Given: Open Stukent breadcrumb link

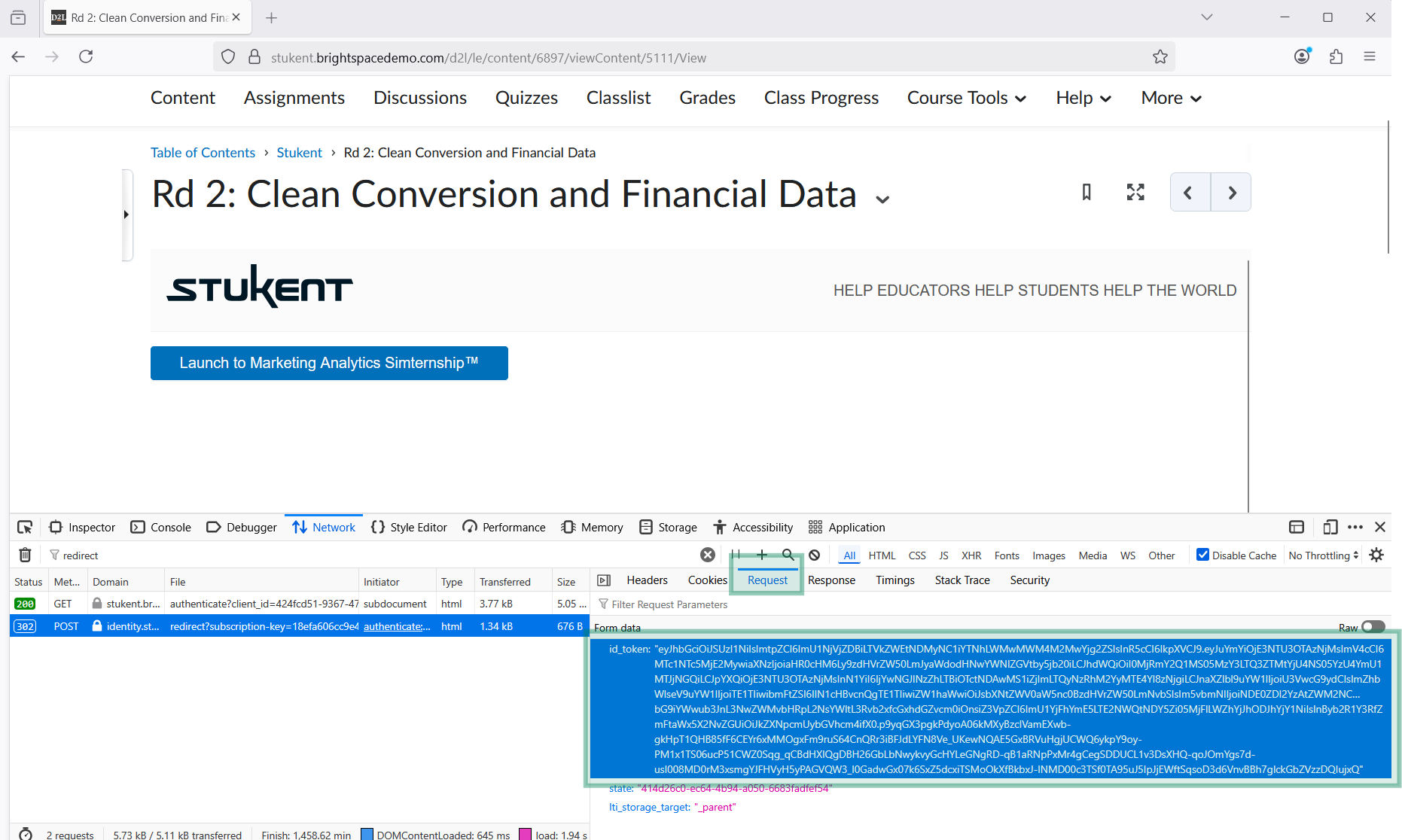Looking at the screenshot, I should (x=299, y=153).
